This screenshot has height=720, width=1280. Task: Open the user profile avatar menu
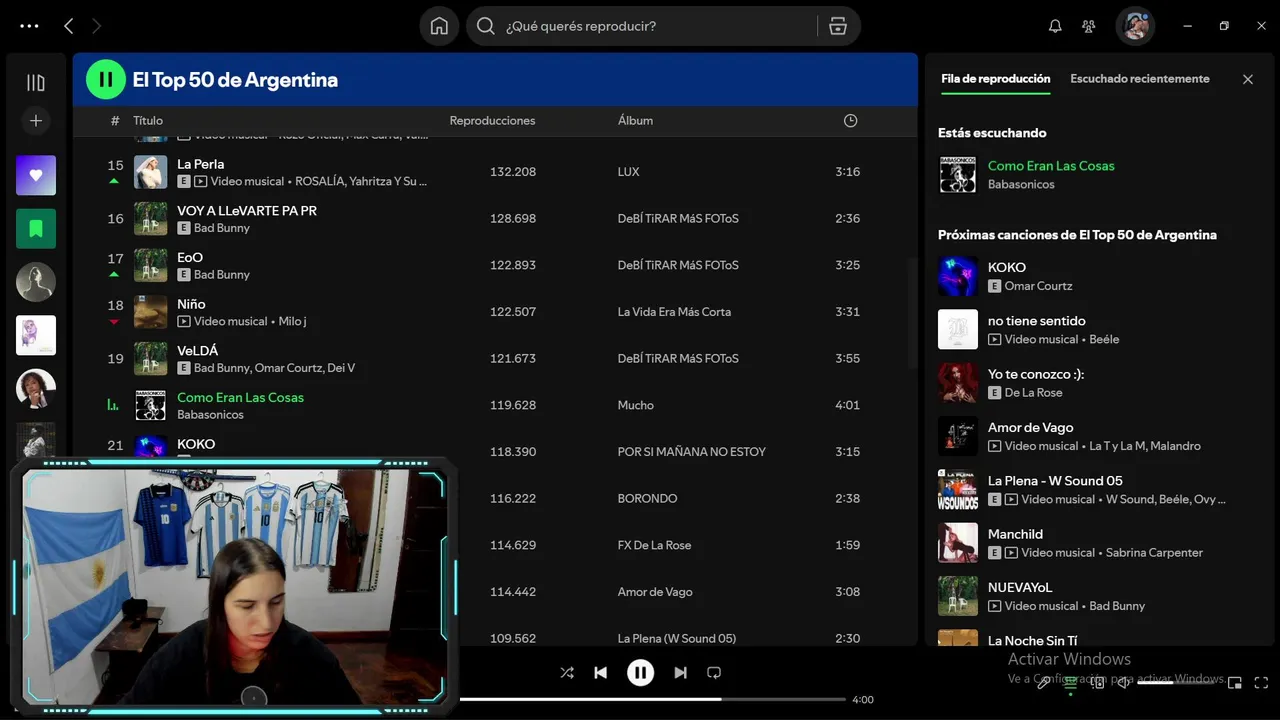coord(1135,26)
